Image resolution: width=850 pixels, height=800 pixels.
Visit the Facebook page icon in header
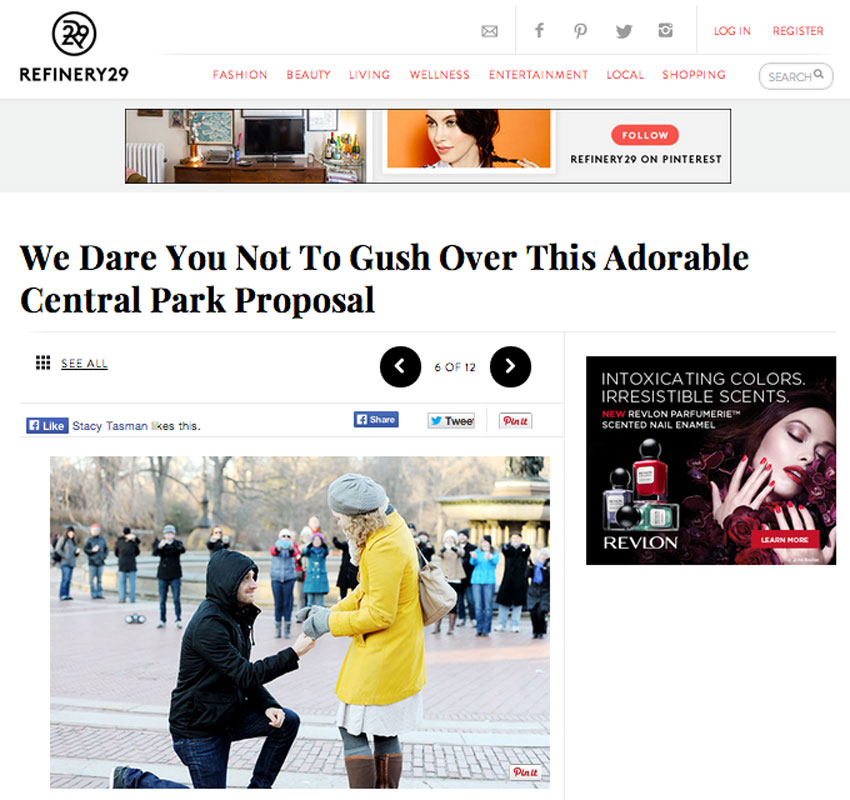pos(539,30)
